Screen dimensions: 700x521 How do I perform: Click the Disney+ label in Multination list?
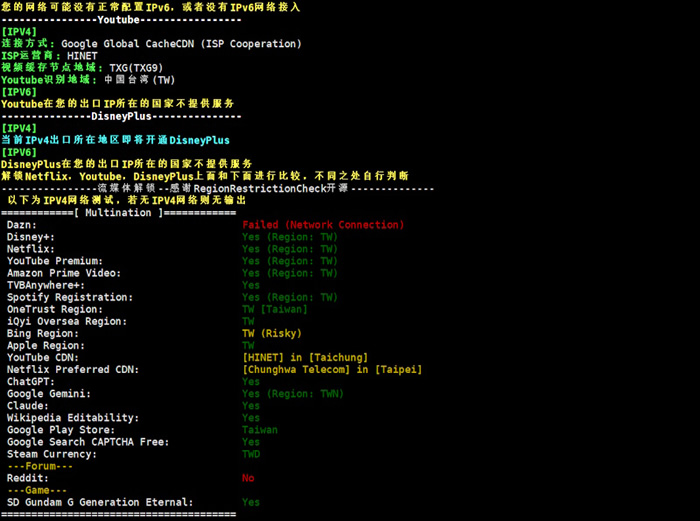pos(31,237)
